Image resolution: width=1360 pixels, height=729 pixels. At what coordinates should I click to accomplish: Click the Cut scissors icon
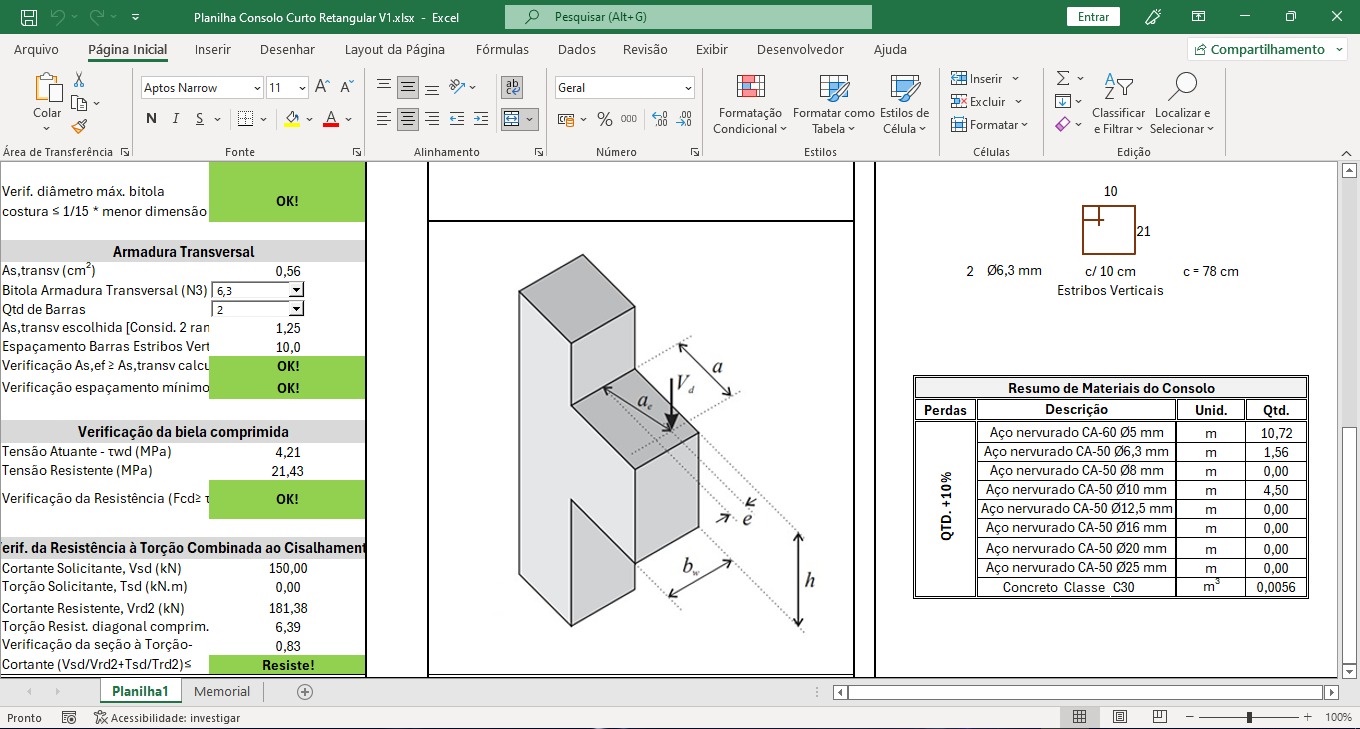(79, 80)
